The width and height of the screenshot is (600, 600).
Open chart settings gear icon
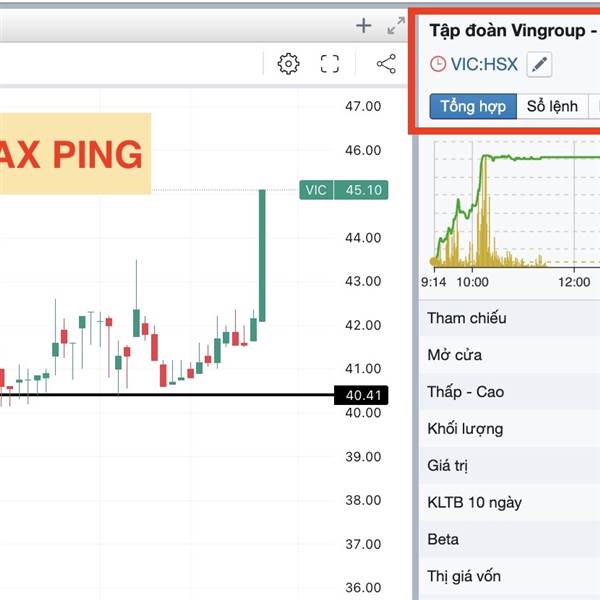pos(288,64)
